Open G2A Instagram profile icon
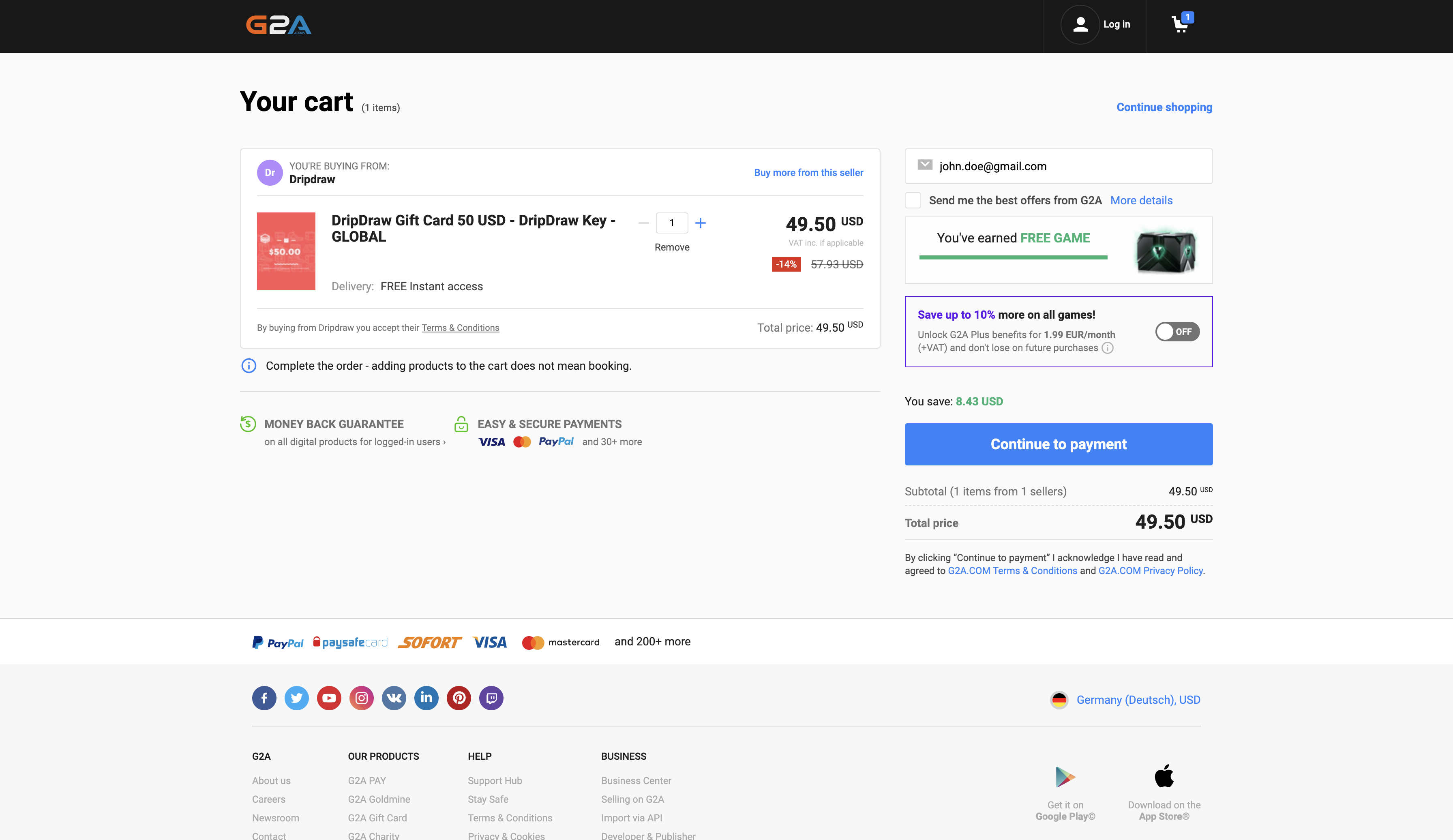This screenshot has height=840, width=1453. tap(362, 698)
